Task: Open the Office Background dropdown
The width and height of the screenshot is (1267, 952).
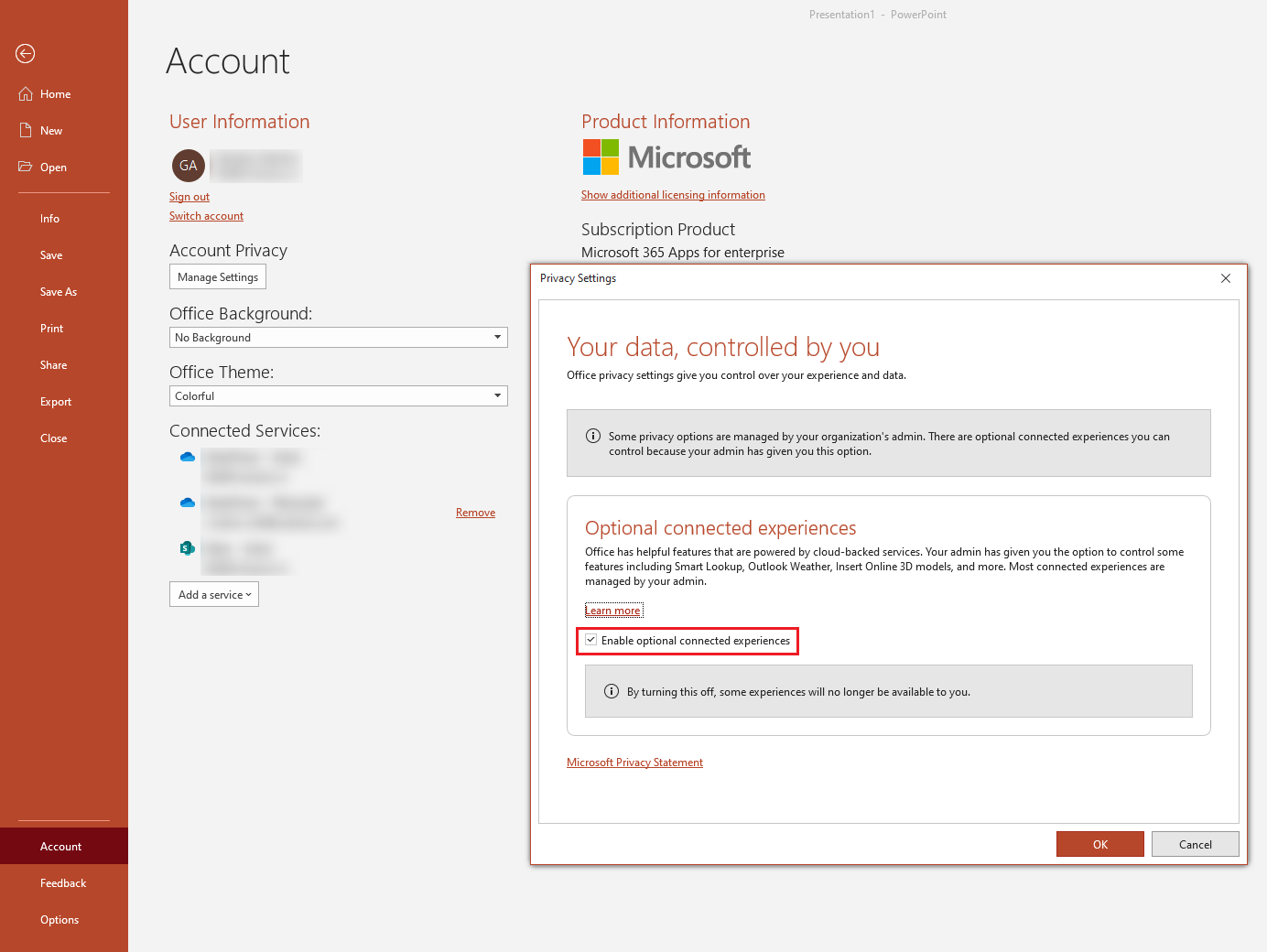Action: (339, 338)
